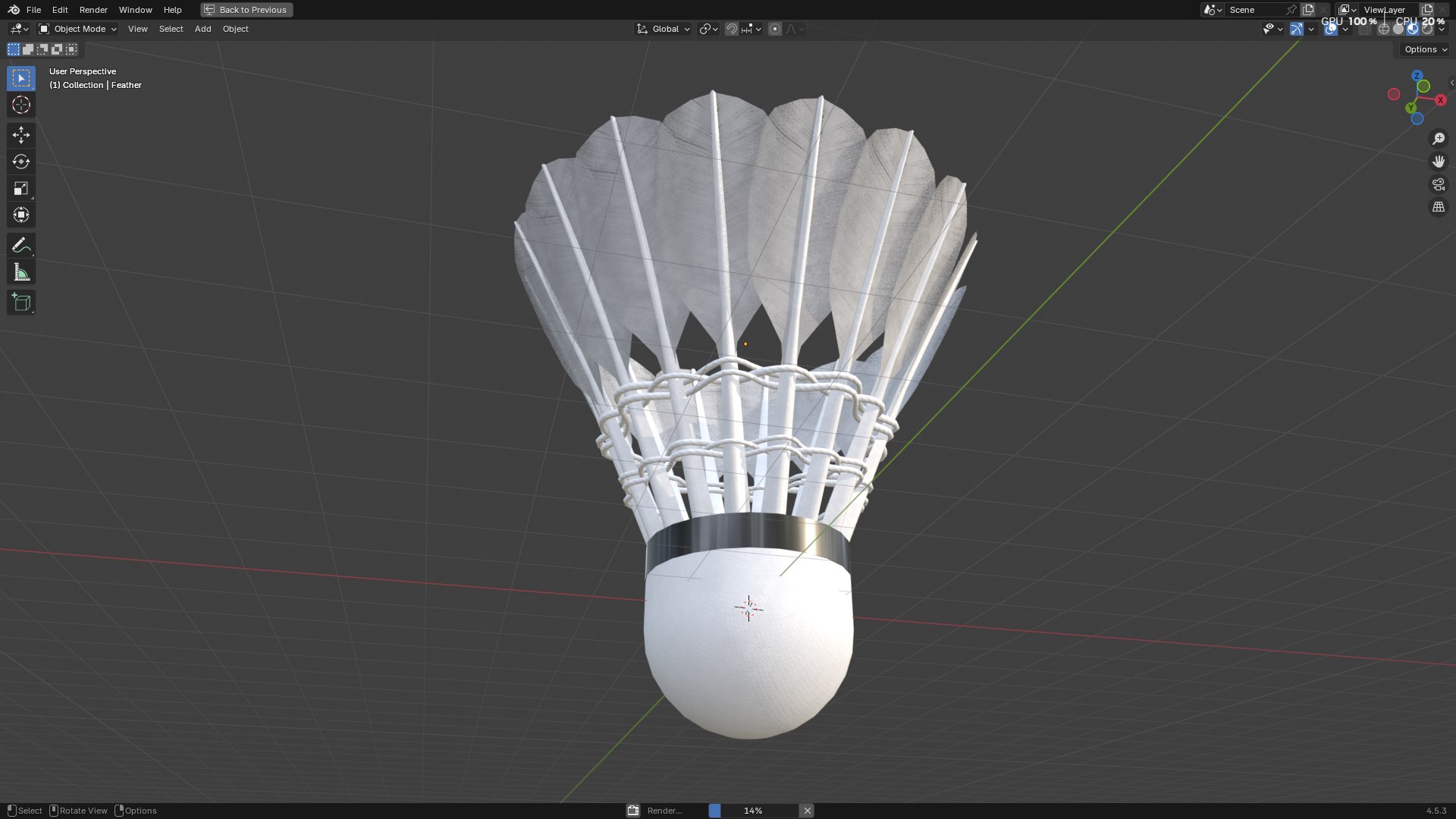Viewport: 1456px width, 819px height.
Task: Add new view layer with copy icon
Action: coord(1427,10)
